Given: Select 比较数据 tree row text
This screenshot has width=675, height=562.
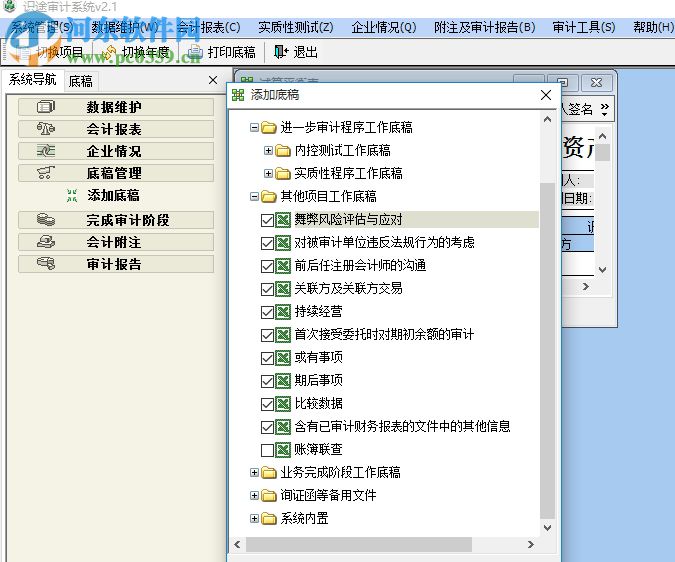Looking at the screenshot, I should tap(319, 404).
